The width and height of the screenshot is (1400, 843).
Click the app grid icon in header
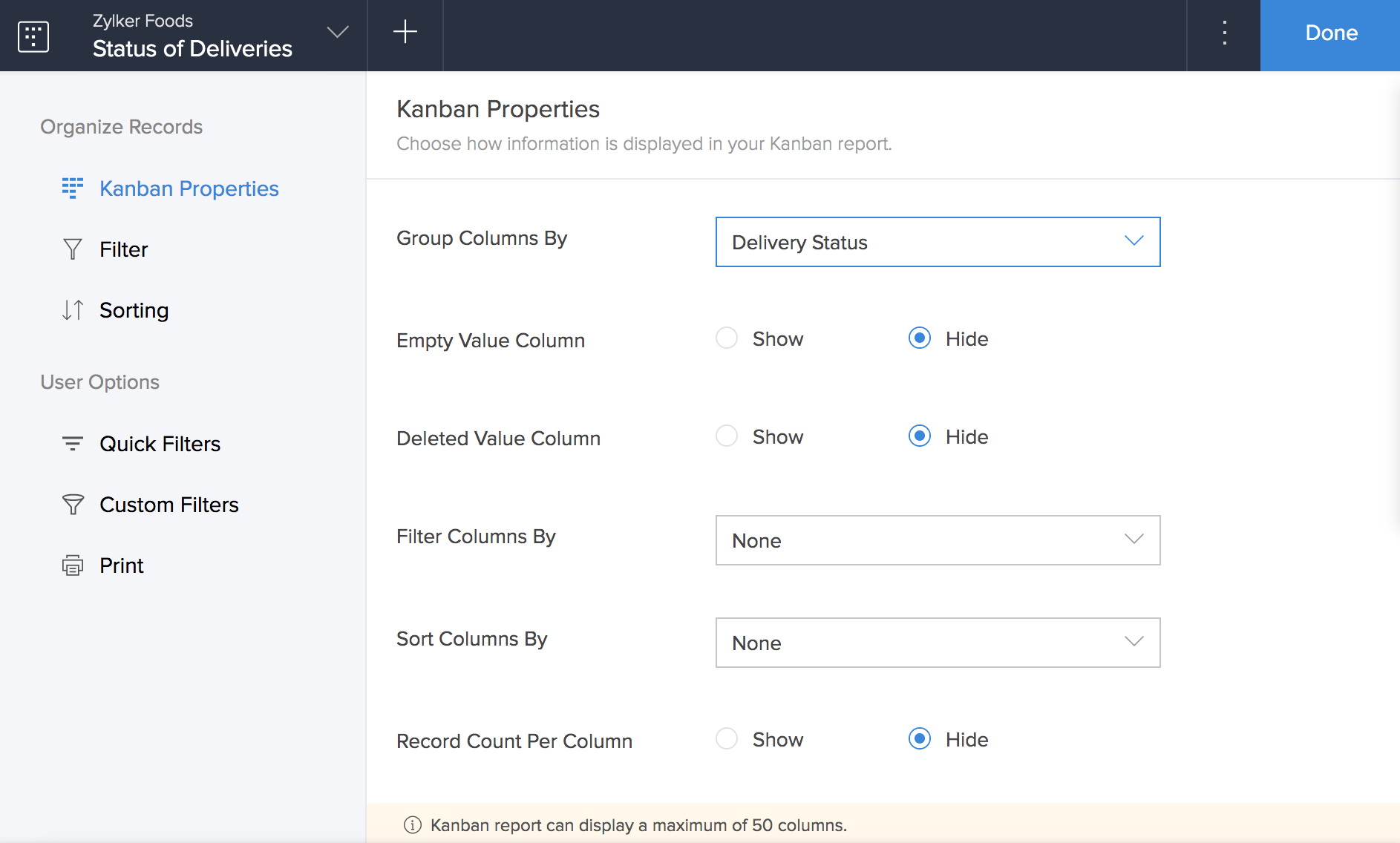(x=33, y=36)
